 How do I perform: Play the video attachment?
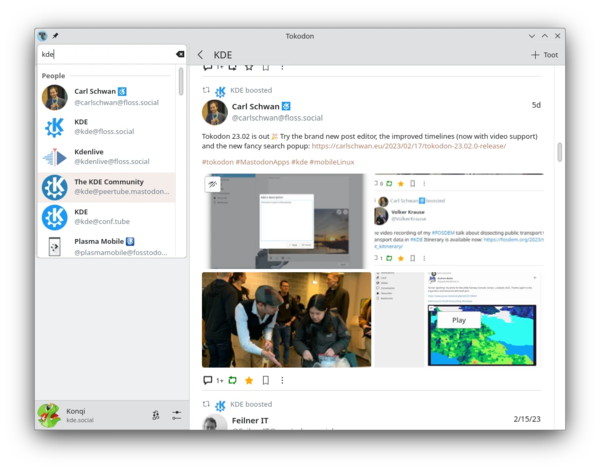tap(459, 320)
